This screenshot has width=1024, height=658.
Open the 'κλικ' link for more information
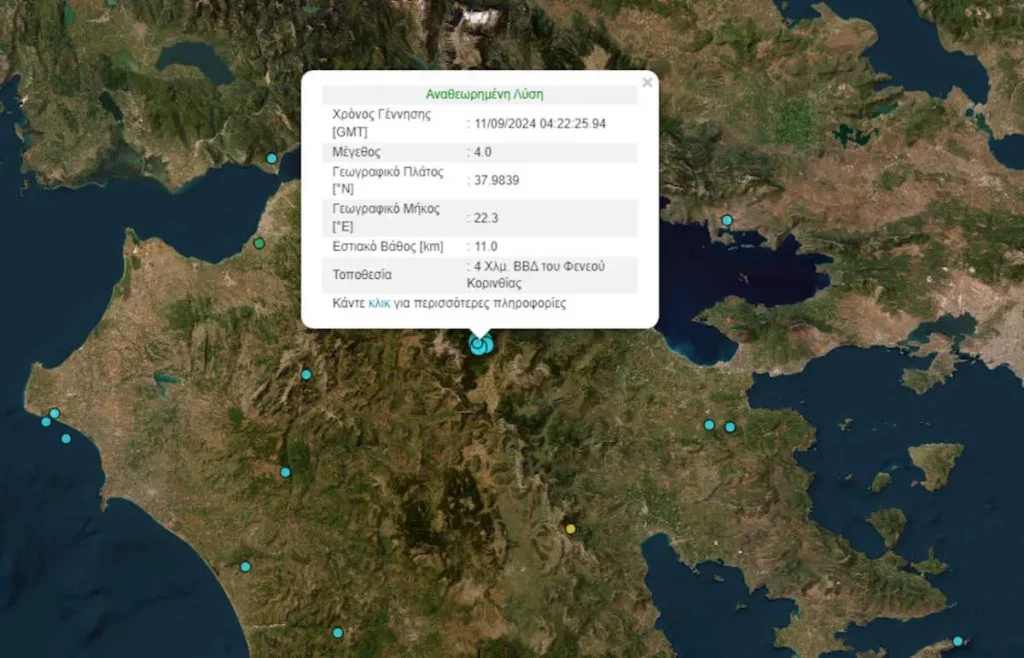(379, 303)
